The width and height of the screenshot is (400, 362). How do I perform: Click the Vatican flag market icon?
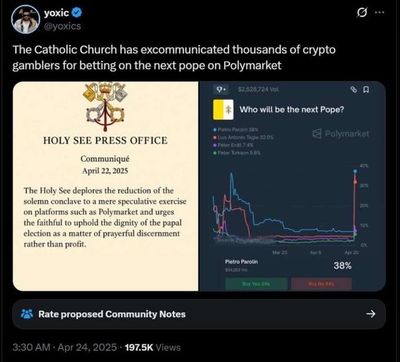223,109
